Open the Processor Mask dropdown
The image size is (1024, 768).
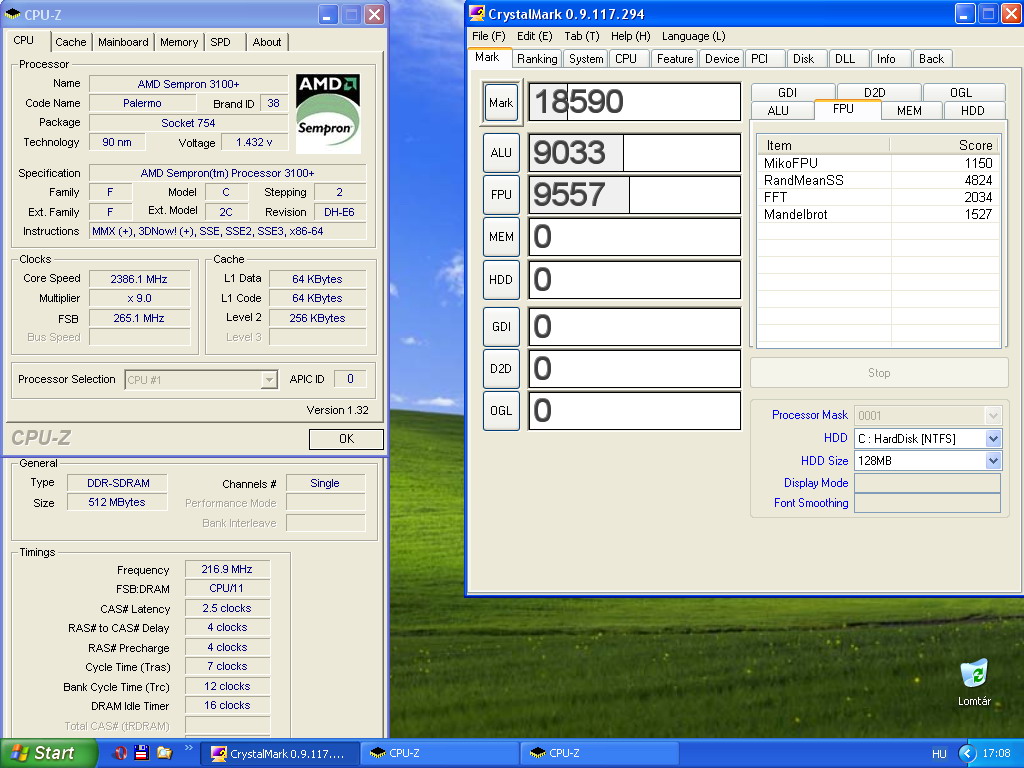point(927,415)
